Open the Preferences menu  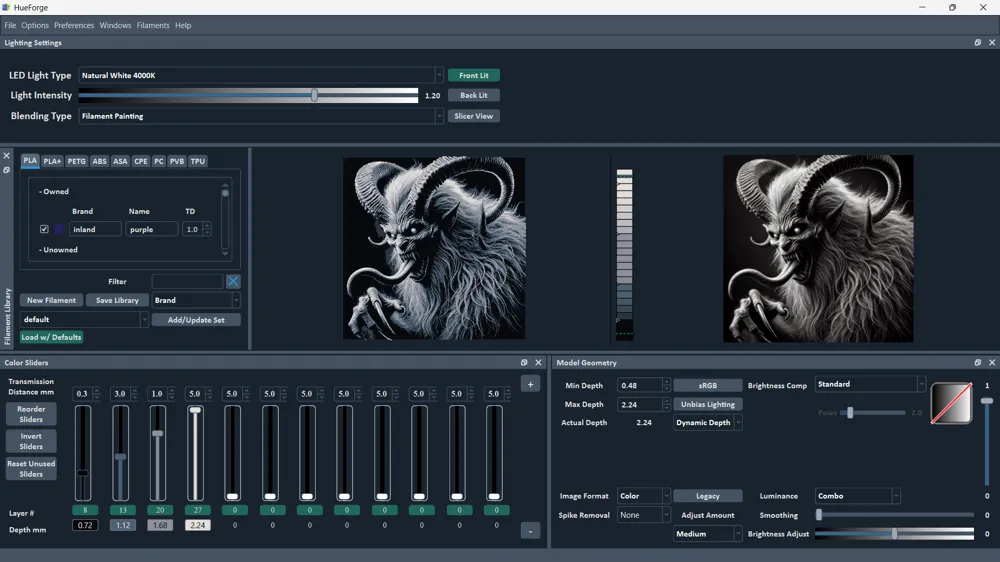pyautogui.click(x=74, y=26)
